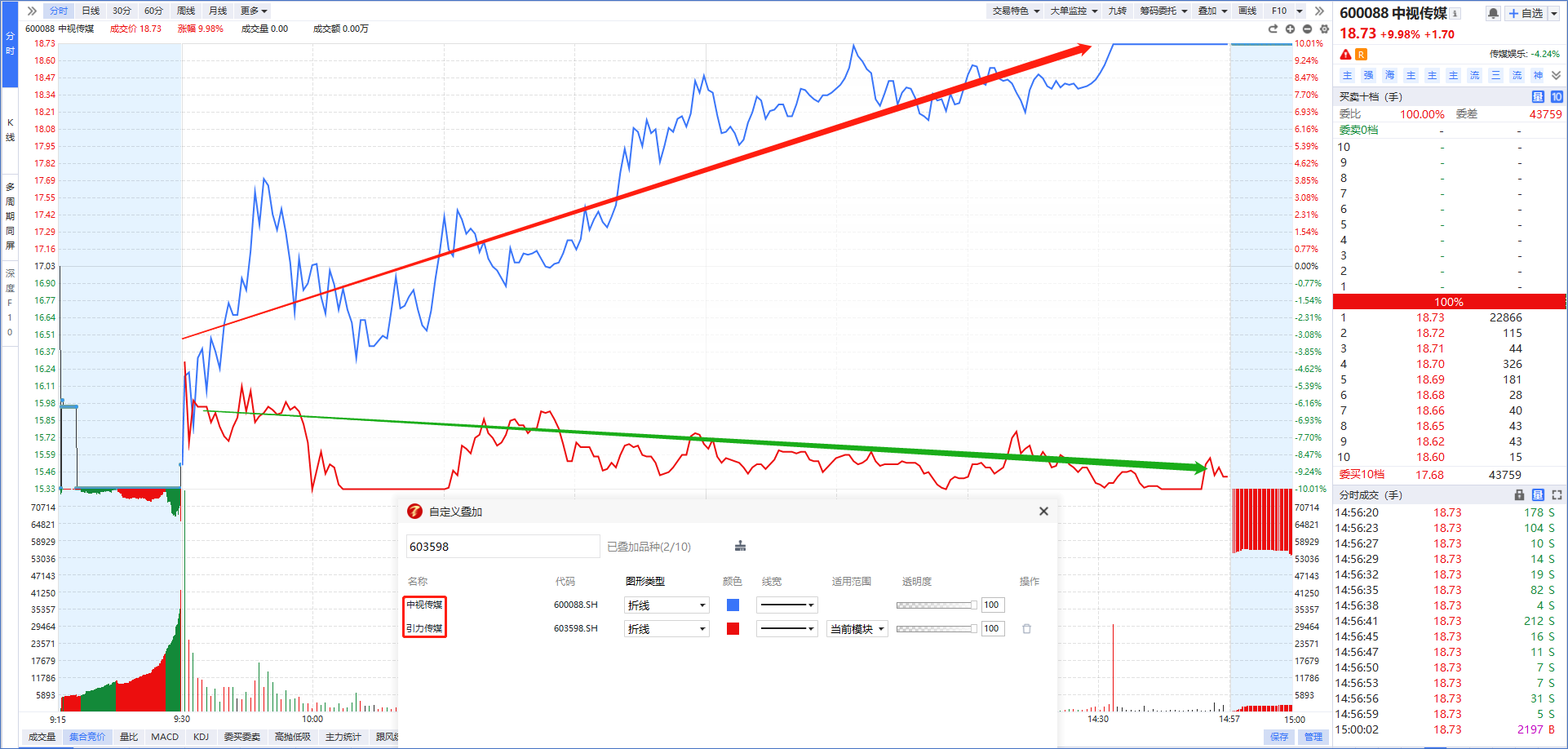Screen dimensions: 1568x749
Task: Toggle the 集合竞价 indicator tab
Action: 87,737
